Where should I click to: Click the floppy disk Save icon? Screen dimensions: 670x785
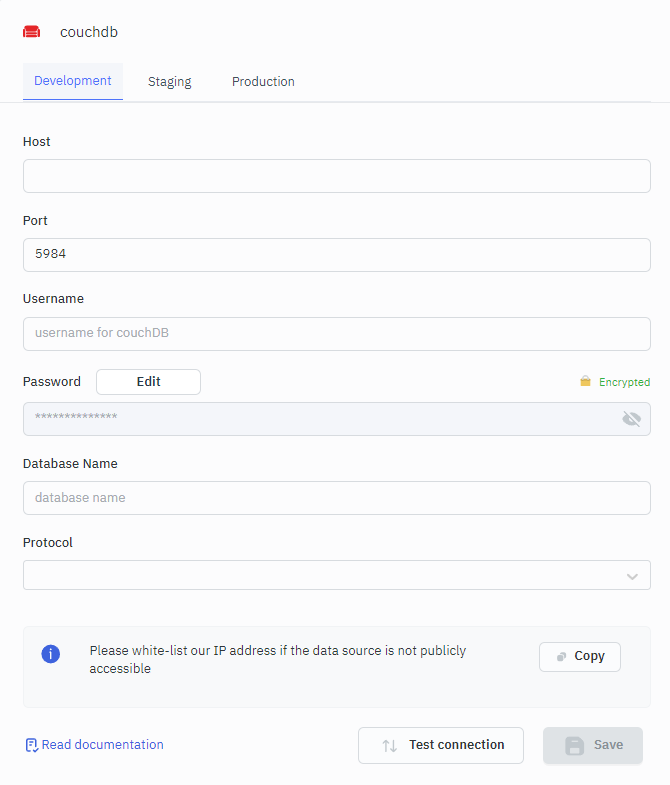point(574,745)
